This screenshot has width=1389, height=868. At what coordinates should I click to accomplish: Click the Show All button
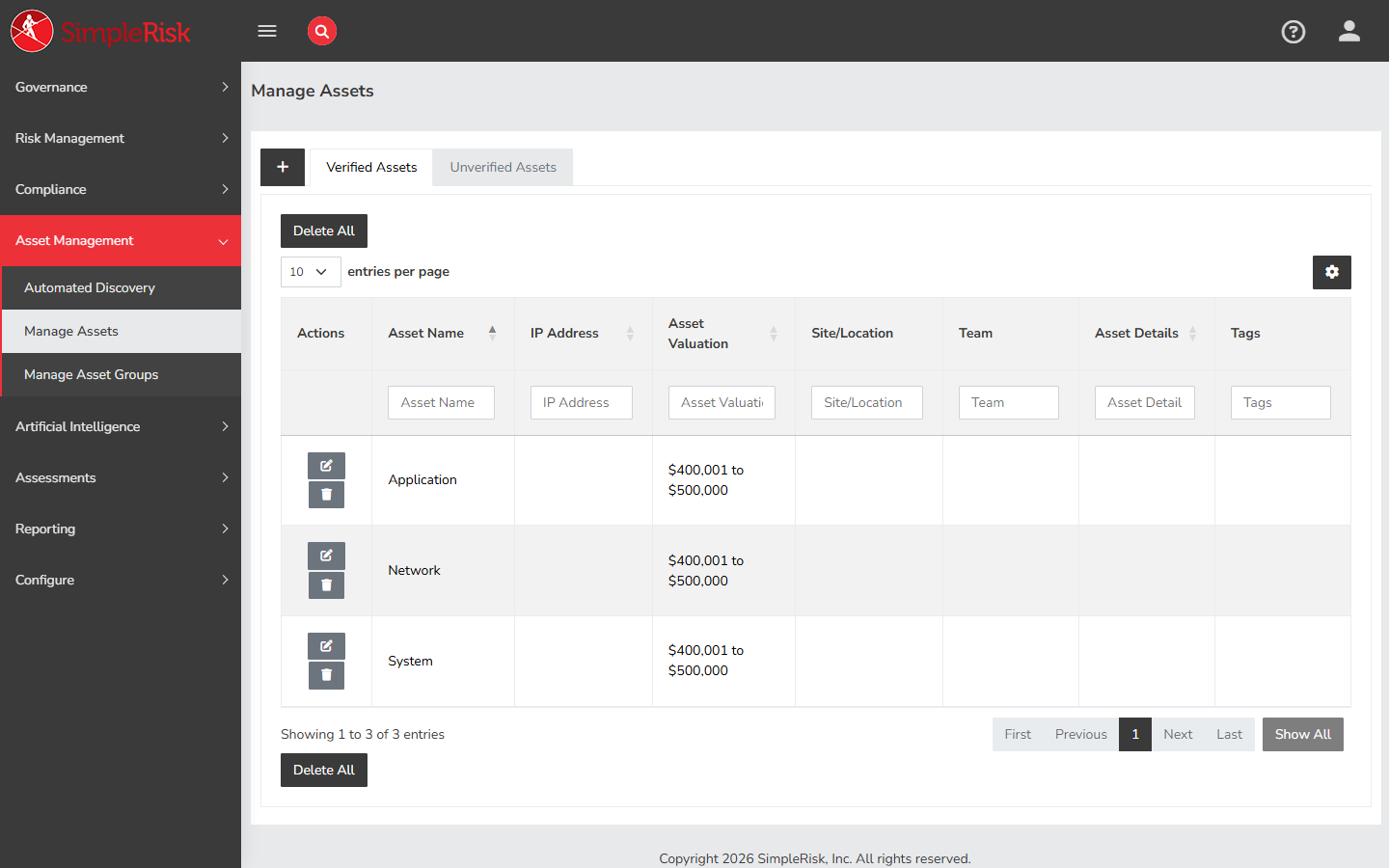pos(1303,734)
